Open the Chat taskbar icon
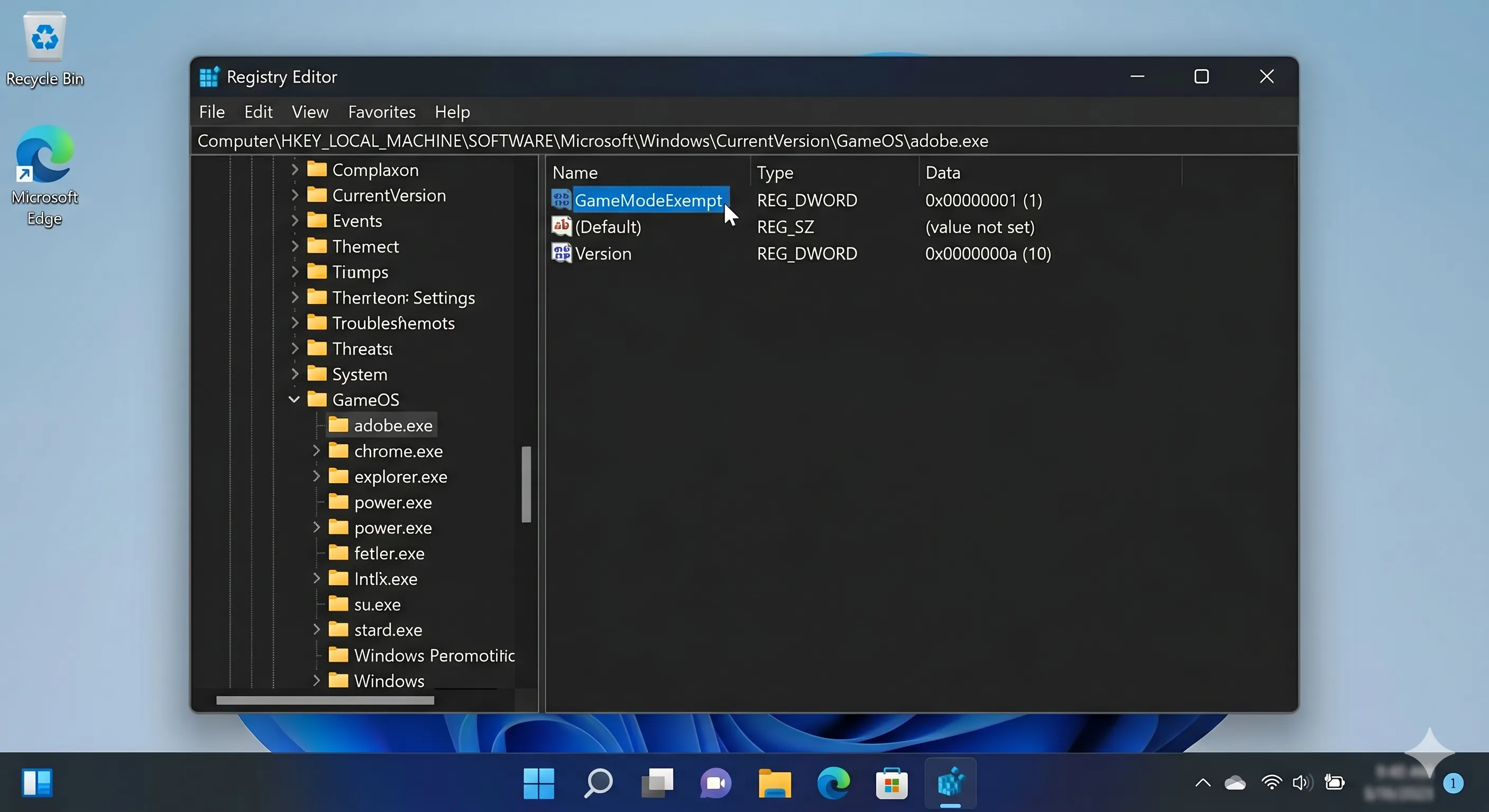 point(715,783)
